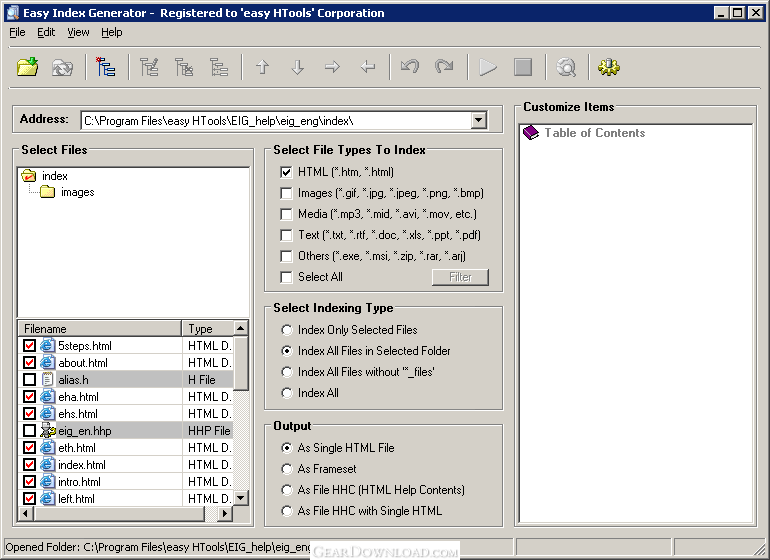
Task: Choose As Frameset output option
Action: (287, 469)
